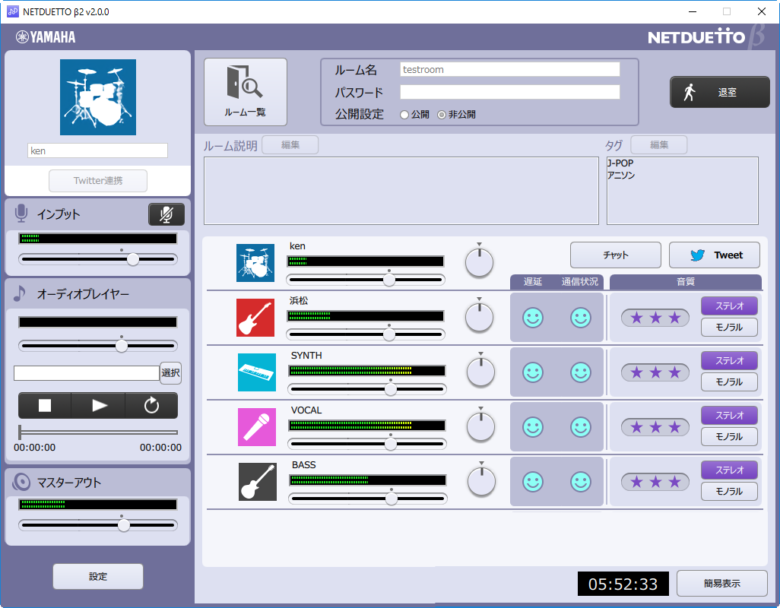Image resolution: width=780 pixels, height=608 pixels.
Task: Click the BASS delay smiley face
Action: coord(533,482)
